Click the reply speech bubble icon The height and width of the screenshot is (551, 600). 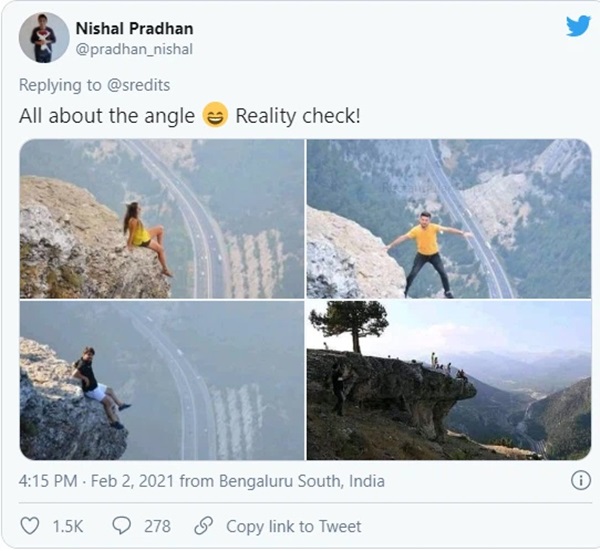(x=122, y=525)
